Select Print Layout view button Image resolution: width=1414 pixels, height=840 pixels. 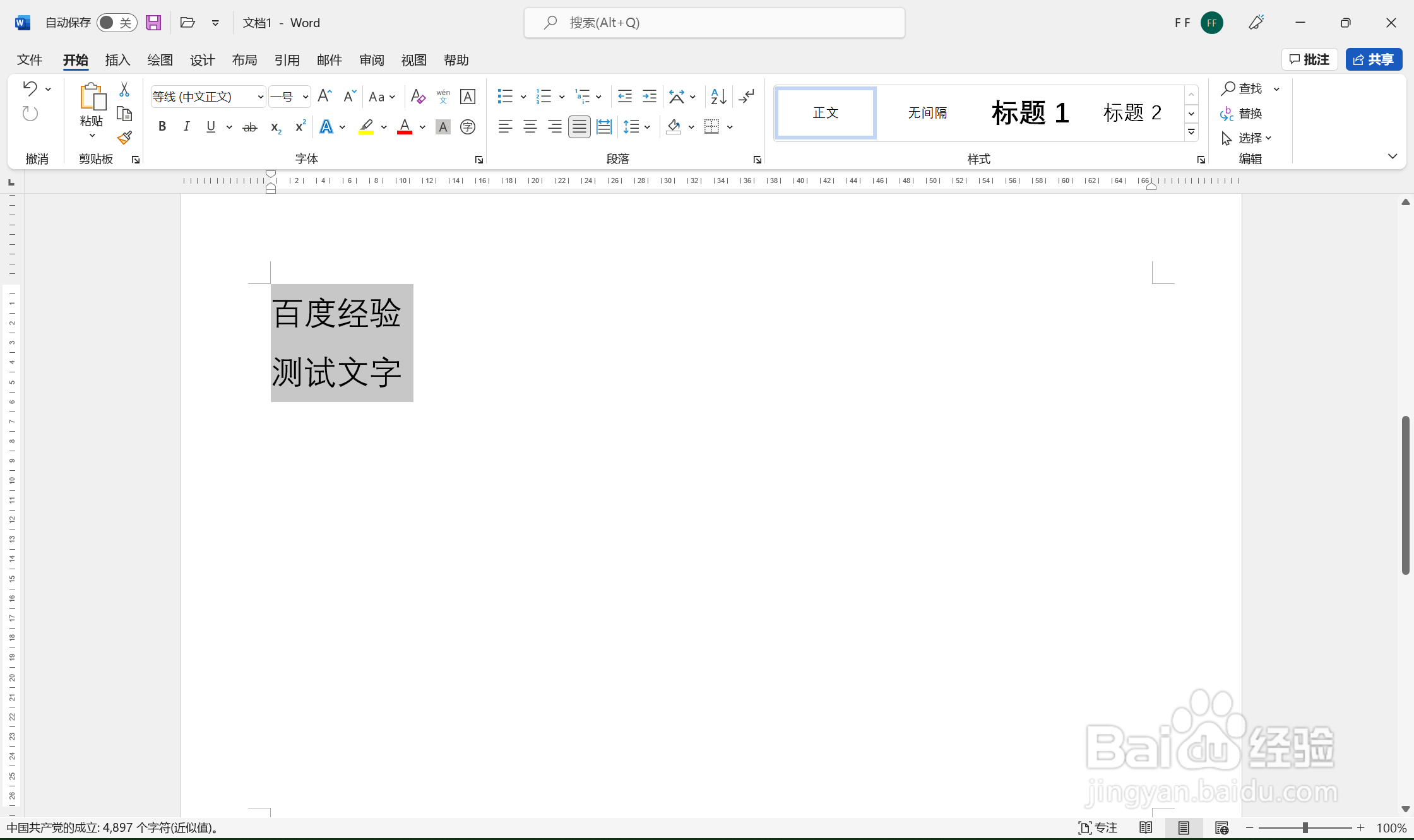click(x=1184, y=827)
